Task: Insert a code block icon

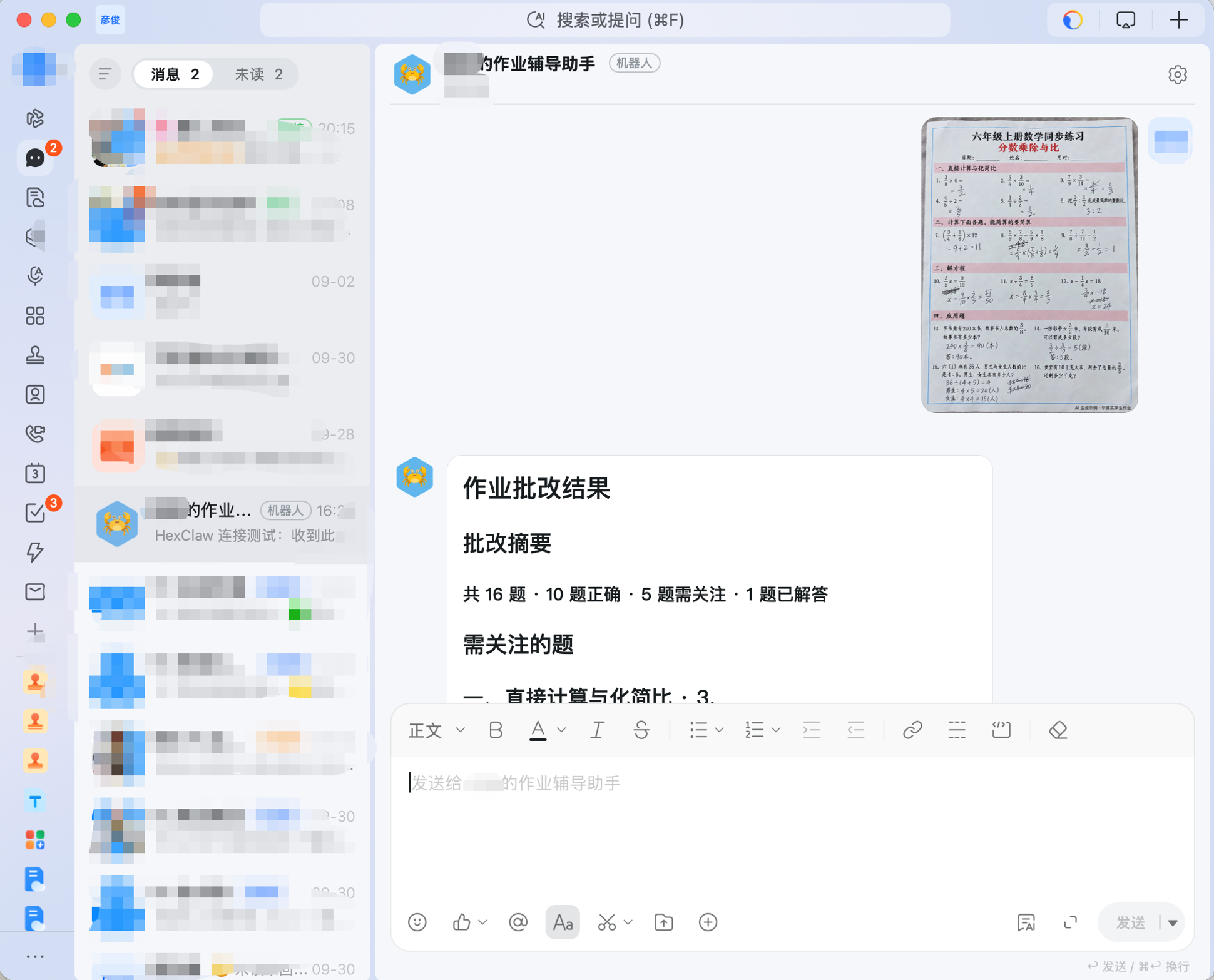Action: coord(1001,730)
